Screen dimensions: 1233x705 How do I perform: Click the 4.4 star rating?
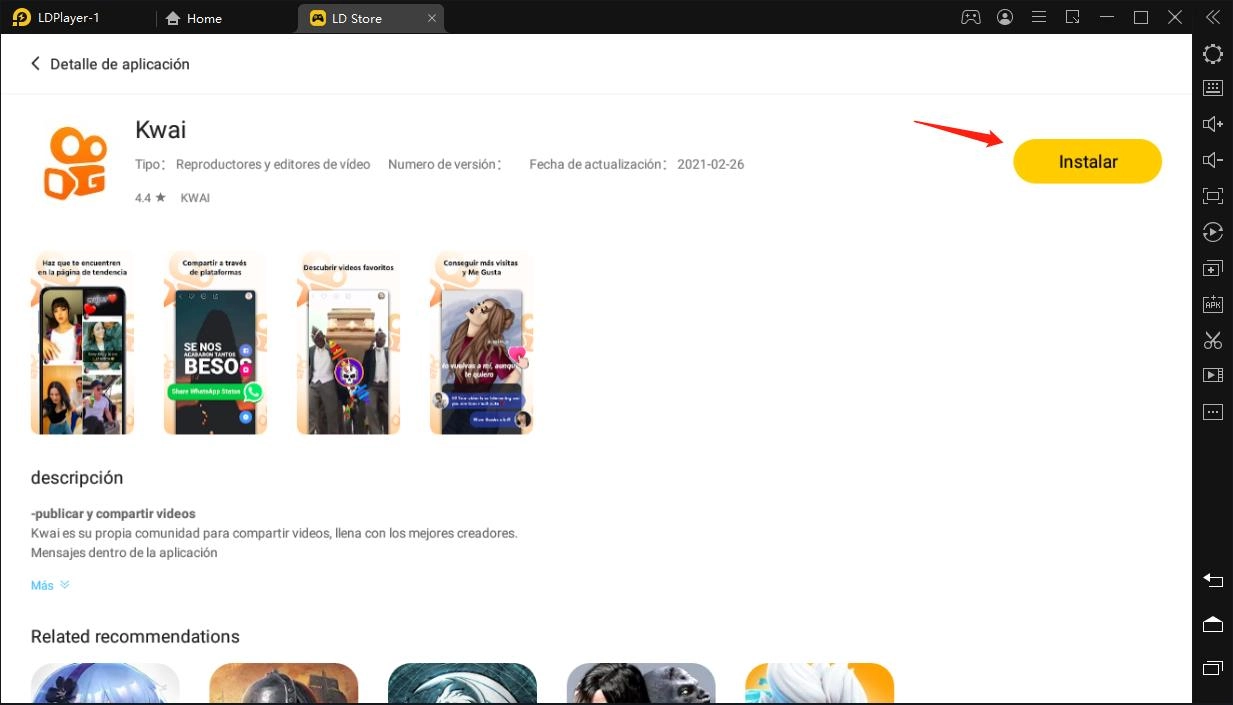pos(150,198)
